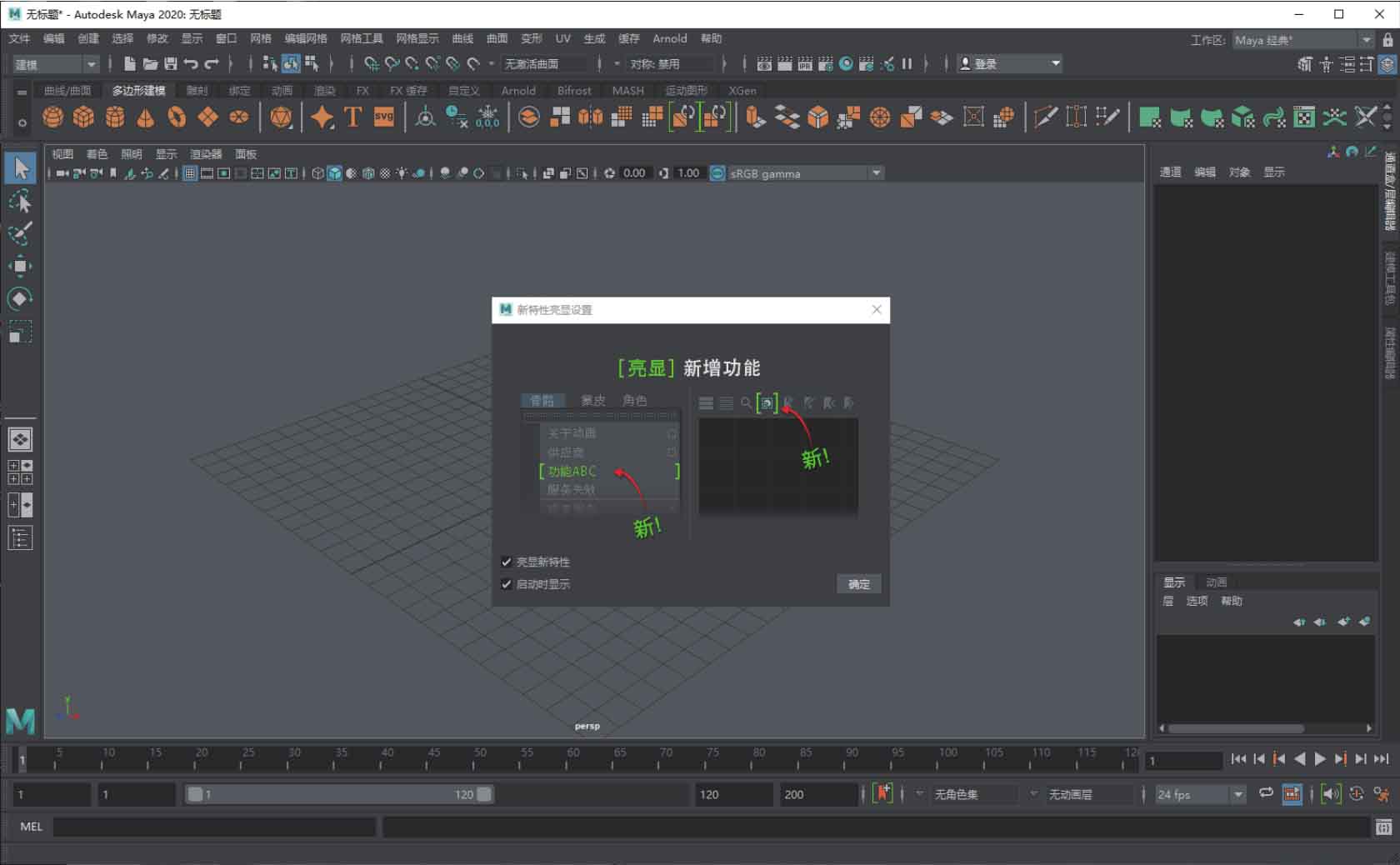Screen dimensions: 1400x865
Task: Toggle the viewport grid display button
Action: click(x=190, y=173)
